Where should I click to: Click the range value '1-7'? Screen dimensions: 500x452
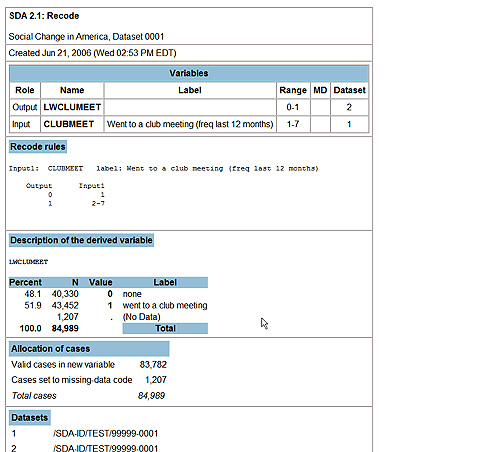click(293, 124)
